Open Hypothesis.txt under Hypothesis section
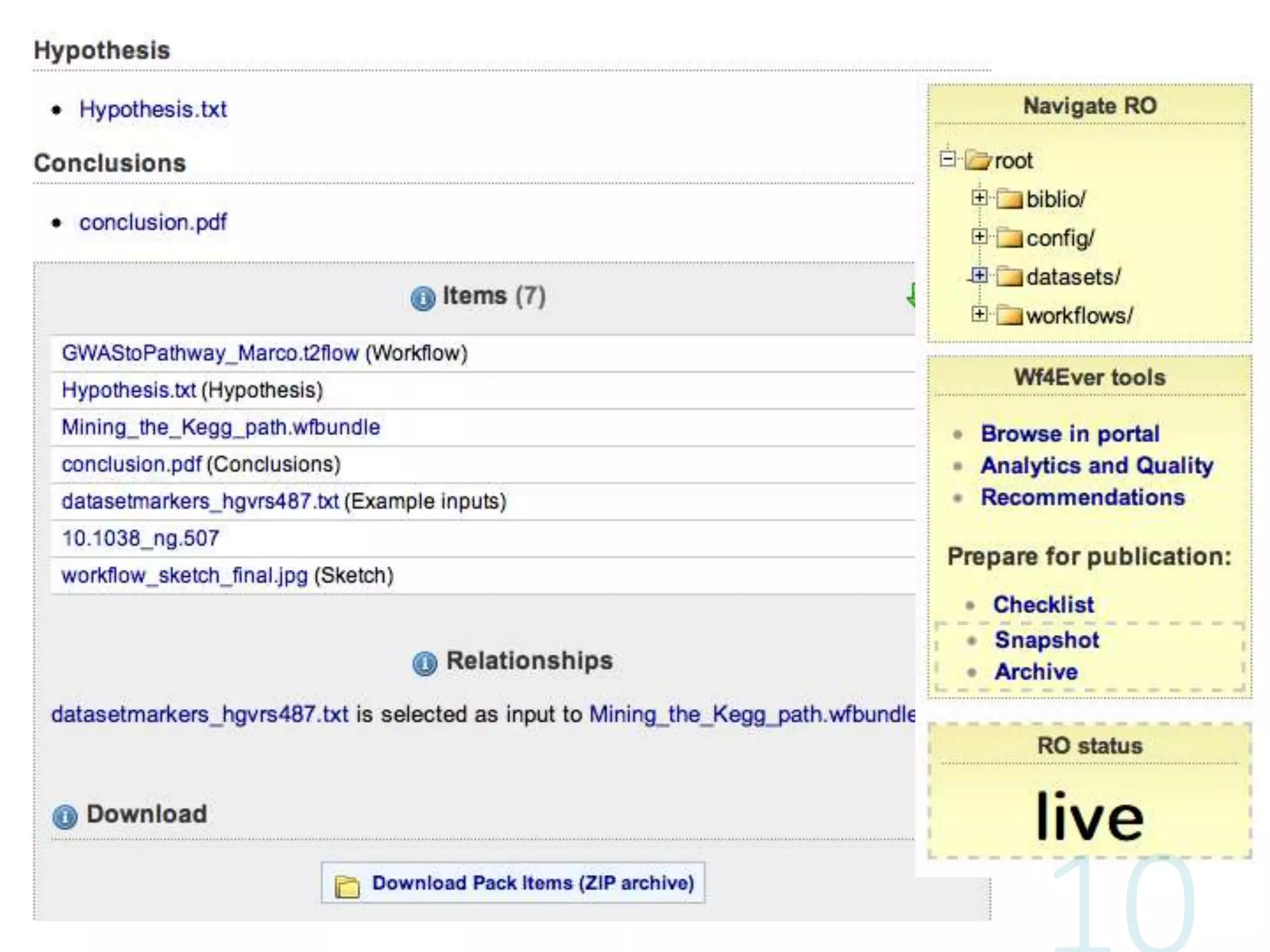This screenshot has height=952, width=1270. coord(153,110)
